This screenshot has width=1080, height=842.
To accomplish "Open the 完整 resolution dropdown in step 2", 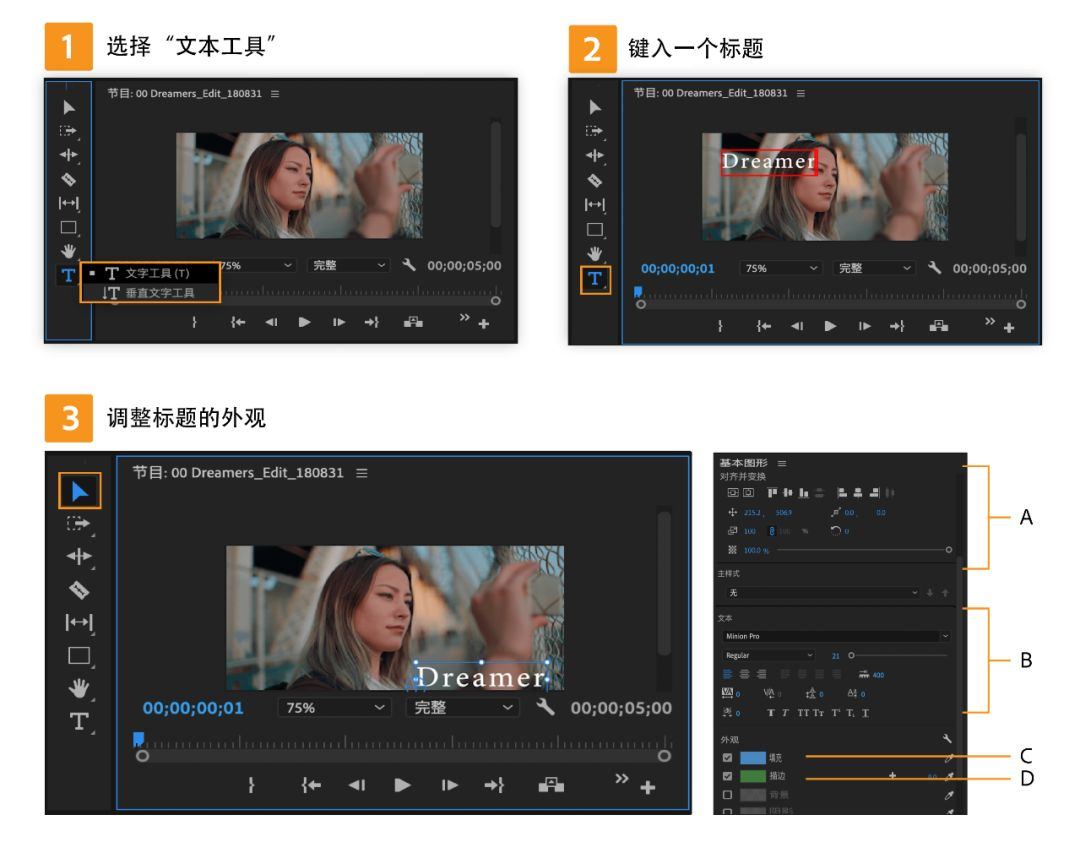I will 874,268.
